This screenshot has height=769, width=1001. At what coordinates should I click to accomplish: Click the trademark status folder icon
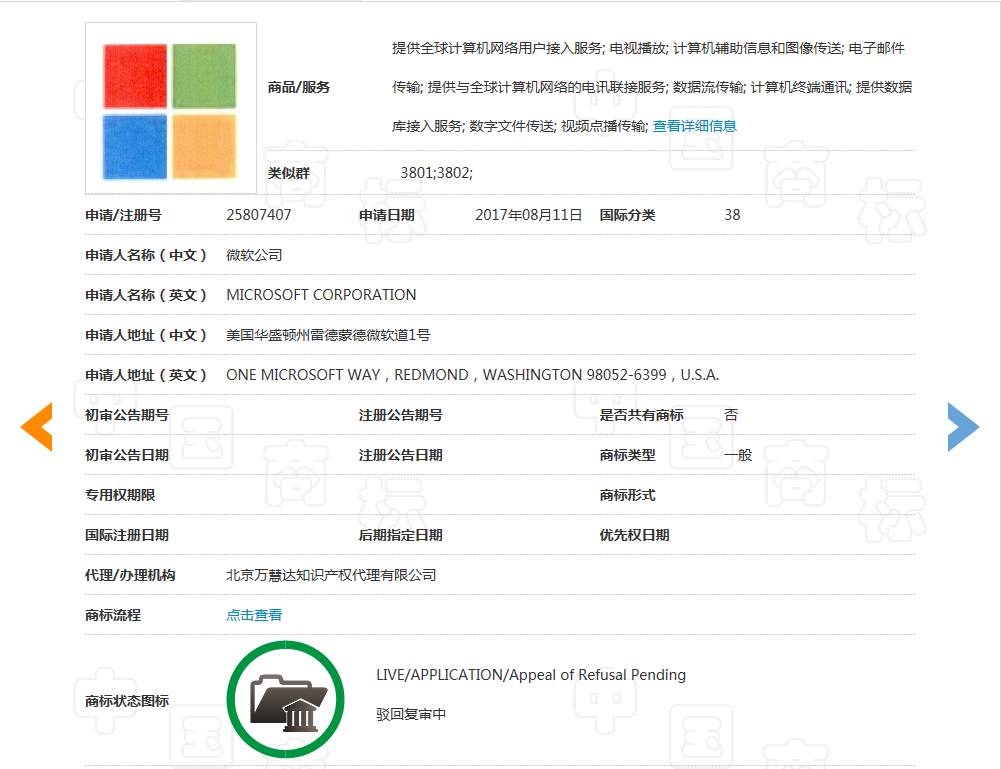(284, 701)
